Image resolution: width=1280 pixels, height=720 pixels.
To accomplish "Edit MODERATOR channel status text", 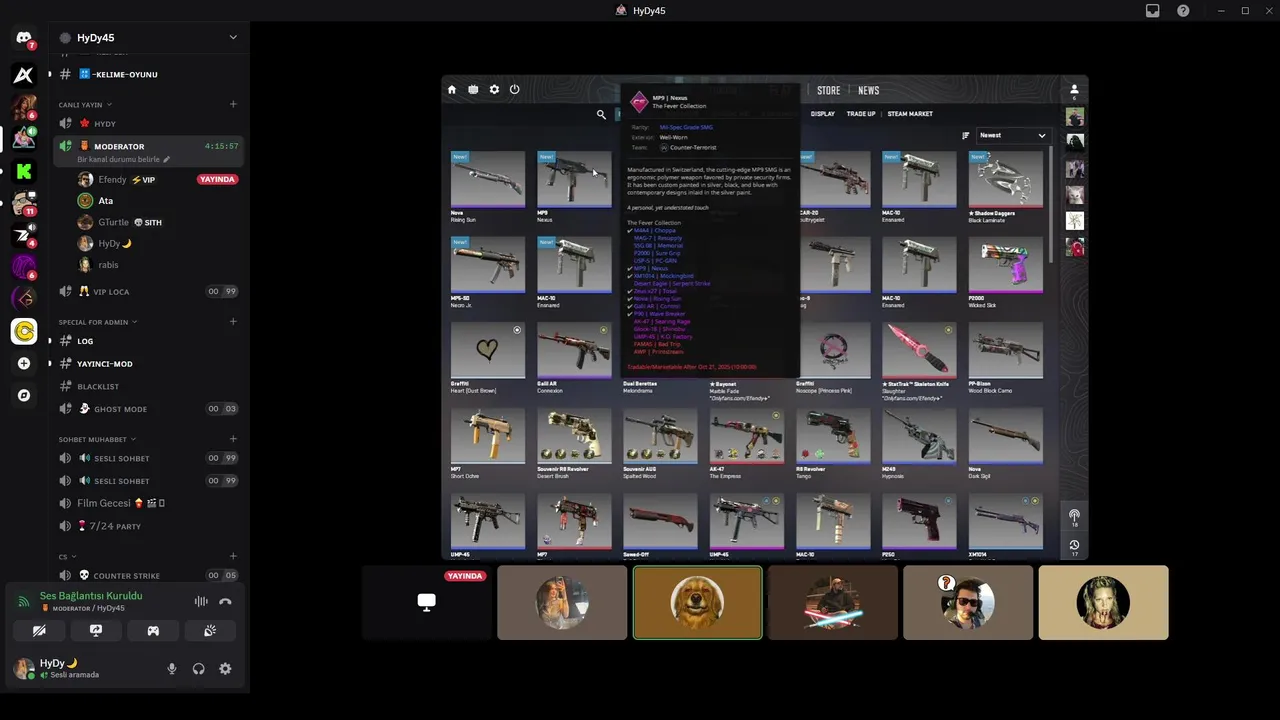I will tap(124, 160).
